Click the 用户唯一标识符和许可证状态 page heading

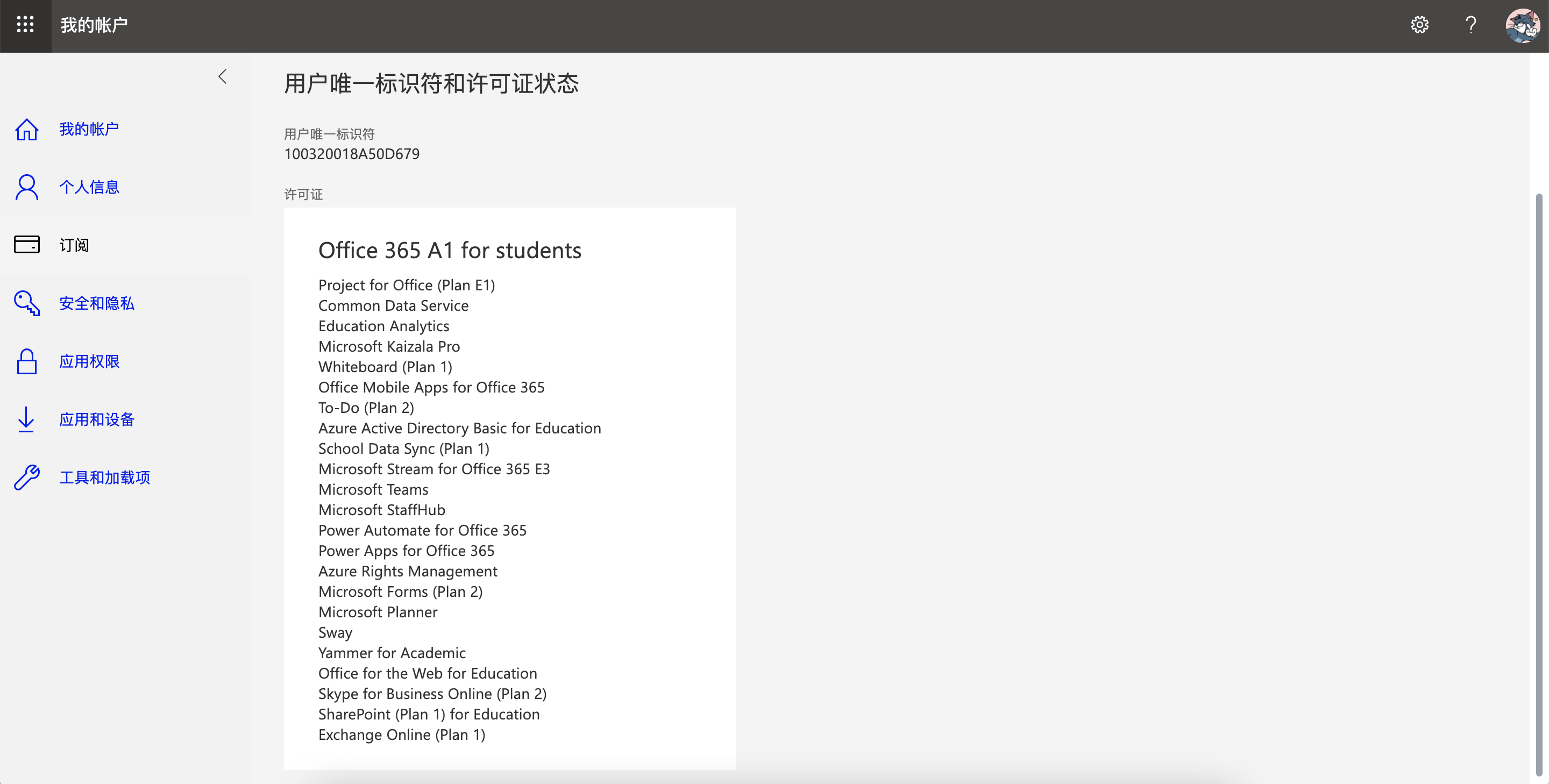[431, 83]
